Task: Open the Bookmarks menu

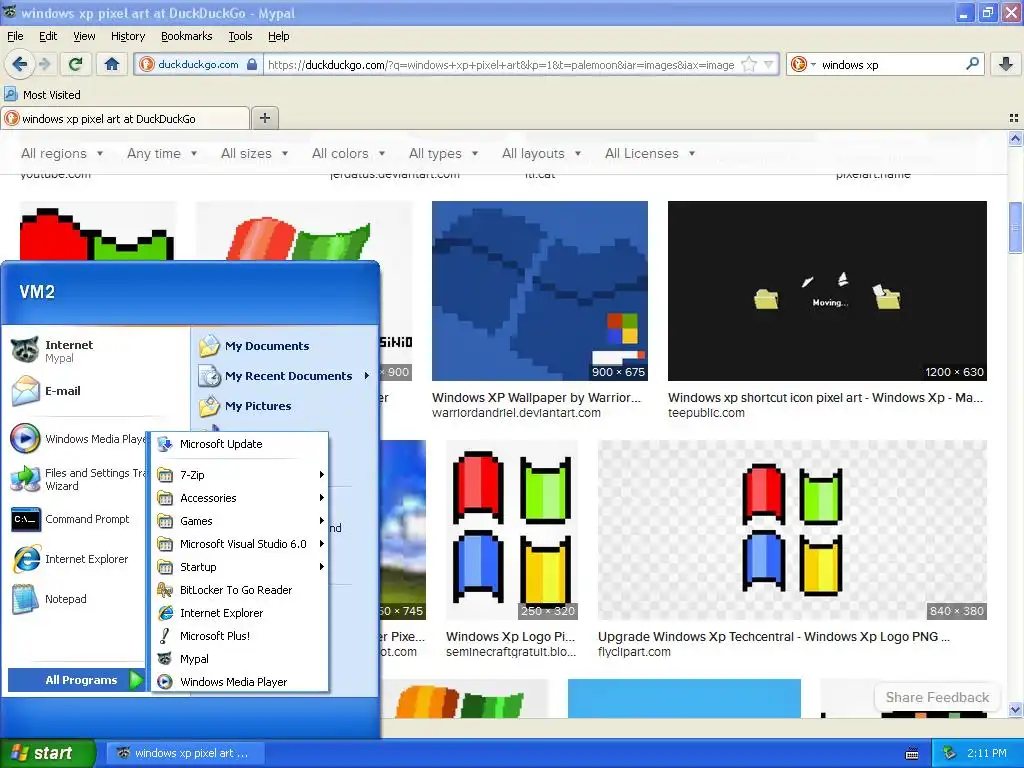Action: click(186, 36)
